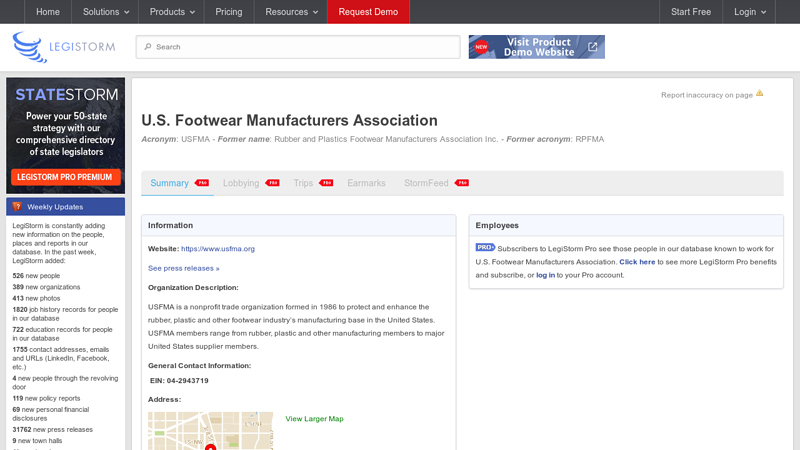800x450 pixels.
Task: Click the red NEW badge on demo banner
Action: (481, 47)
